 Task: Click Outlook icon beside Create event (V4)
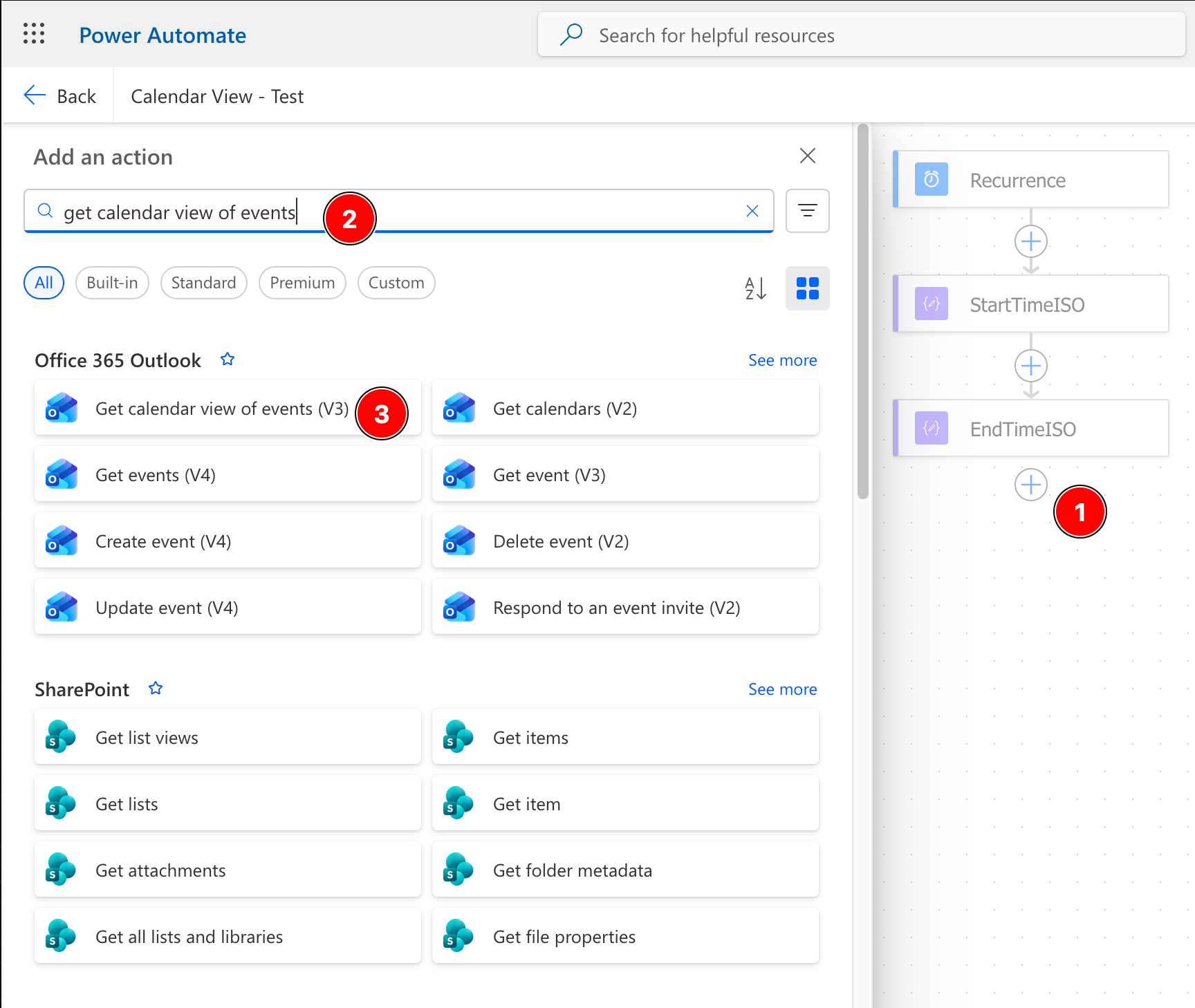[62, 541]
